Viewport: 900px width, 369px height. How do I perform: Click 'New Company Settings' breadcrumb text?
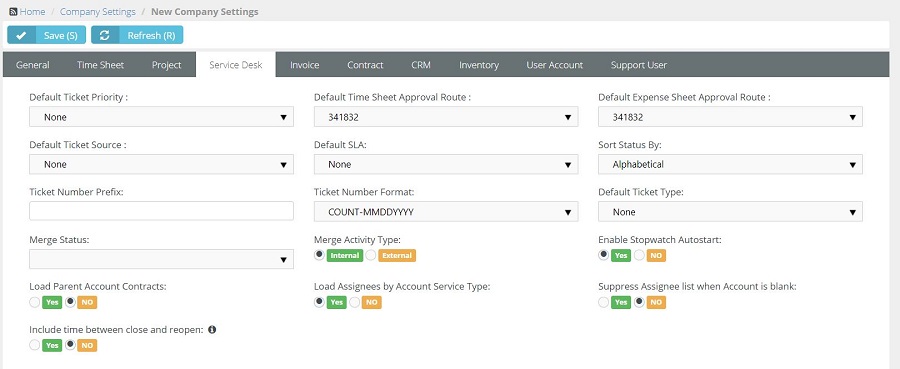tap(205, 11)
